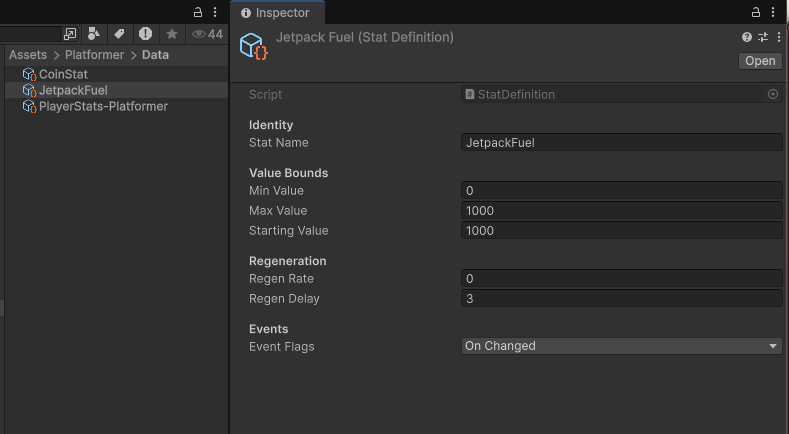The height and width of the screenshot is (434, 789).
Task: Click the Search by Label tag icon
Action: click(119, 34)
